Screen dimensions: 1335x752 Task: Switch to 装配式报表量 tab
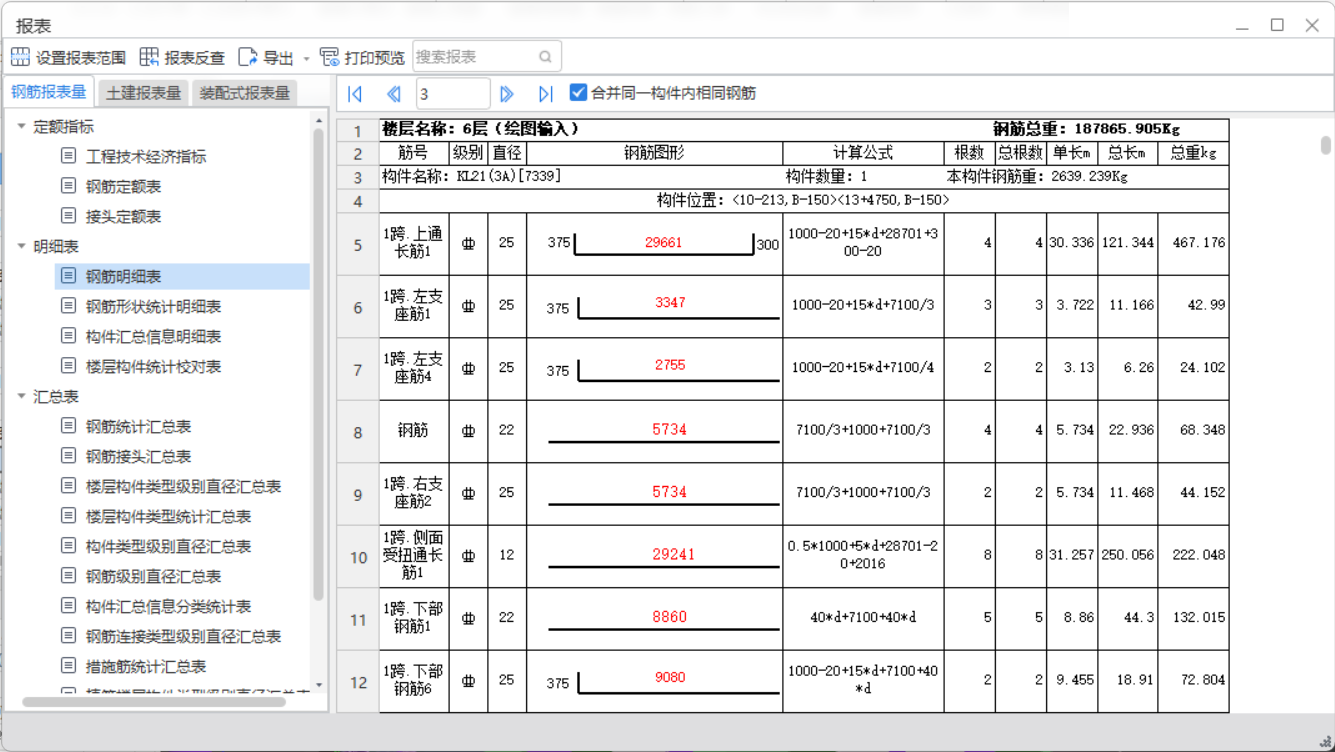245,93
